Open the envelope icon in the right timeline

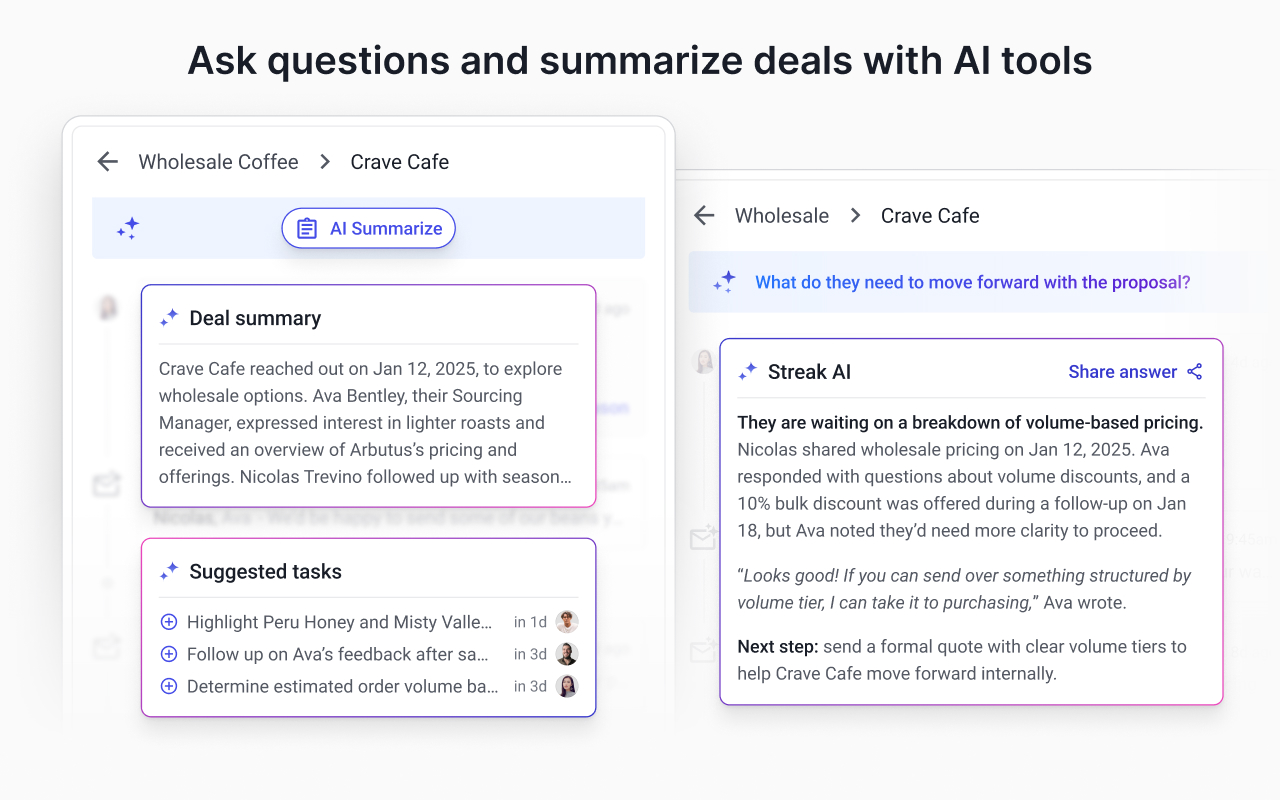[702, 537]
